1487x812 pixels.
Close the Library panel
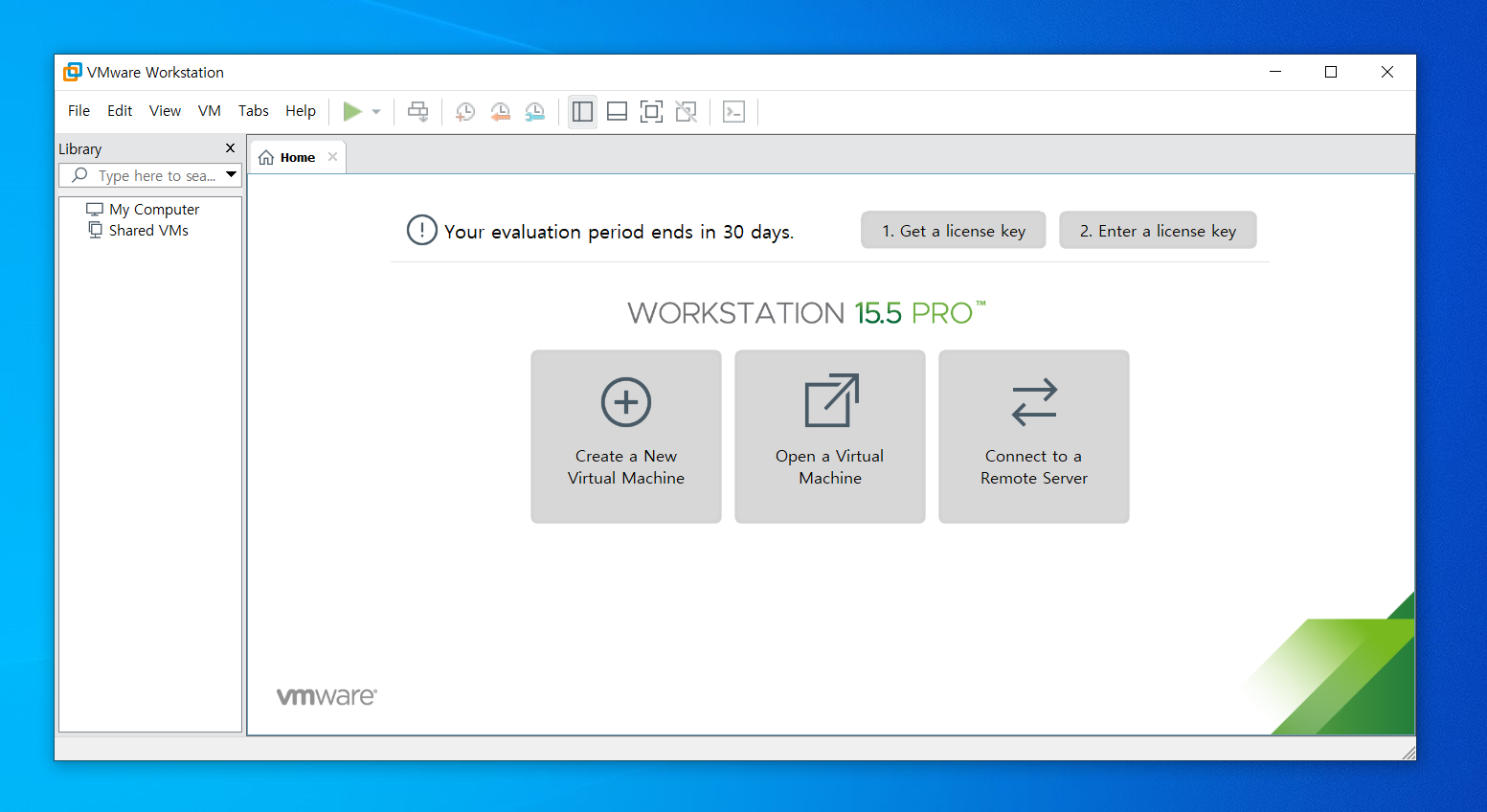coord(230,148)
